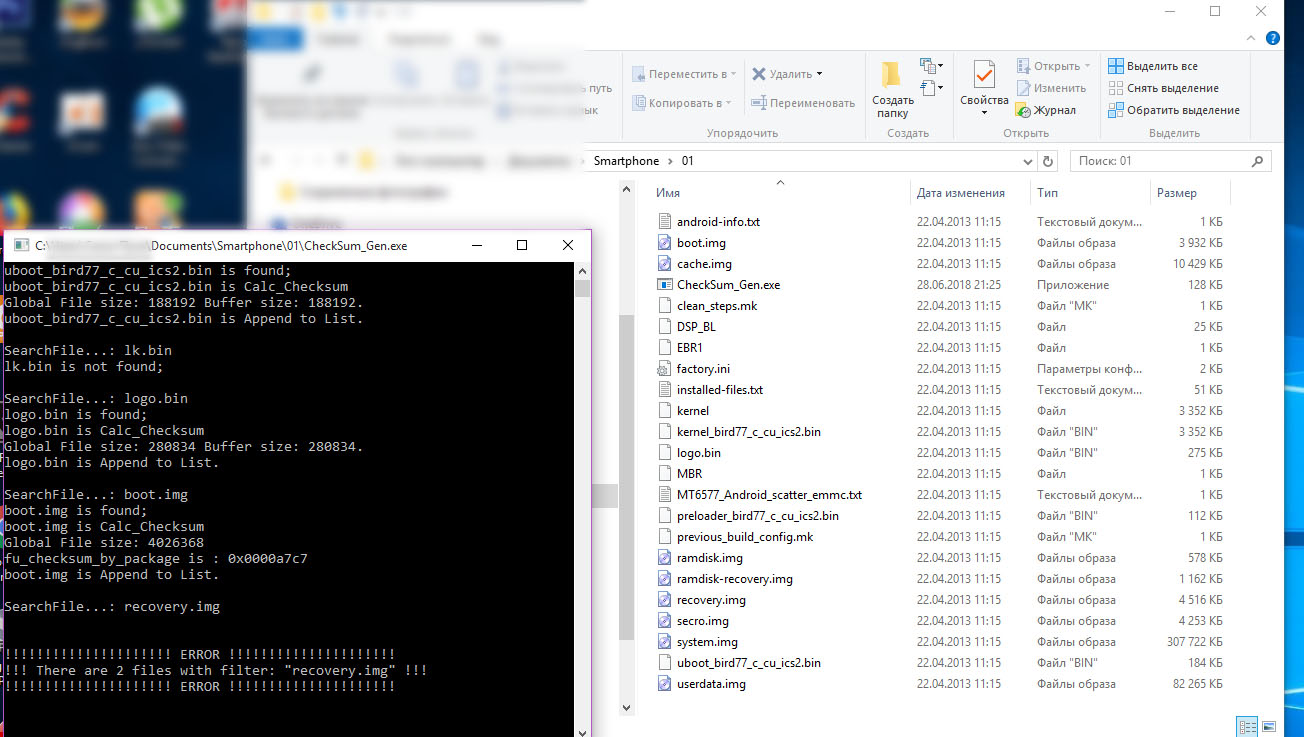Click the Снять выделение label
This screenshot has height=737, width=1304.
pyautogui.click(x=1173, y=88)
